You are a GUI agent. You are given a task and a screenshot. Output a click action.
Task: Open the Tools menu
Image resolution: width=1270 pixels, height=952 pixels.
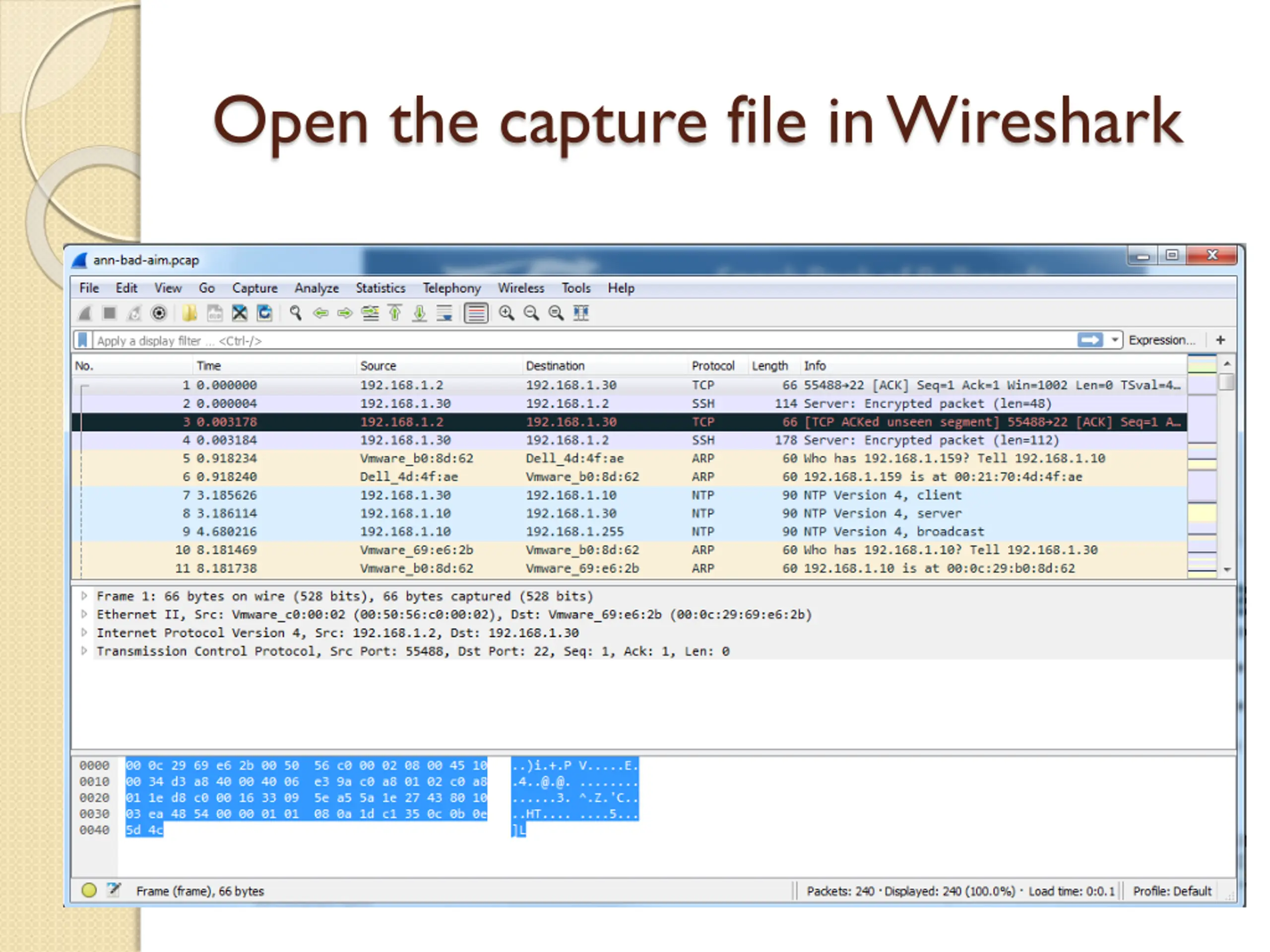(x=576, y=288)
